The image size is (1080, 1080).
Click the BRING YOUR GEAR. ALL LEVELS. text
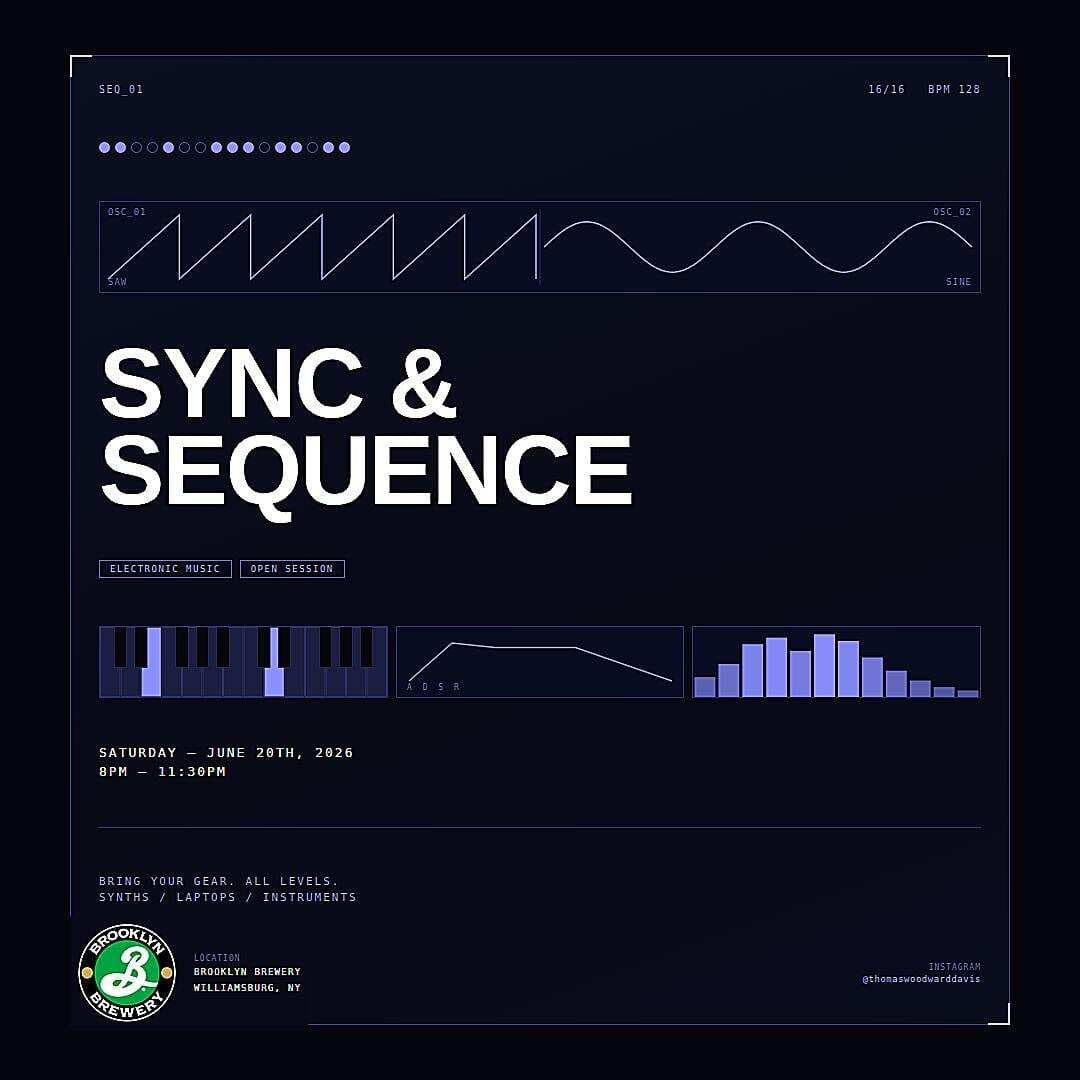pos(218,881)
